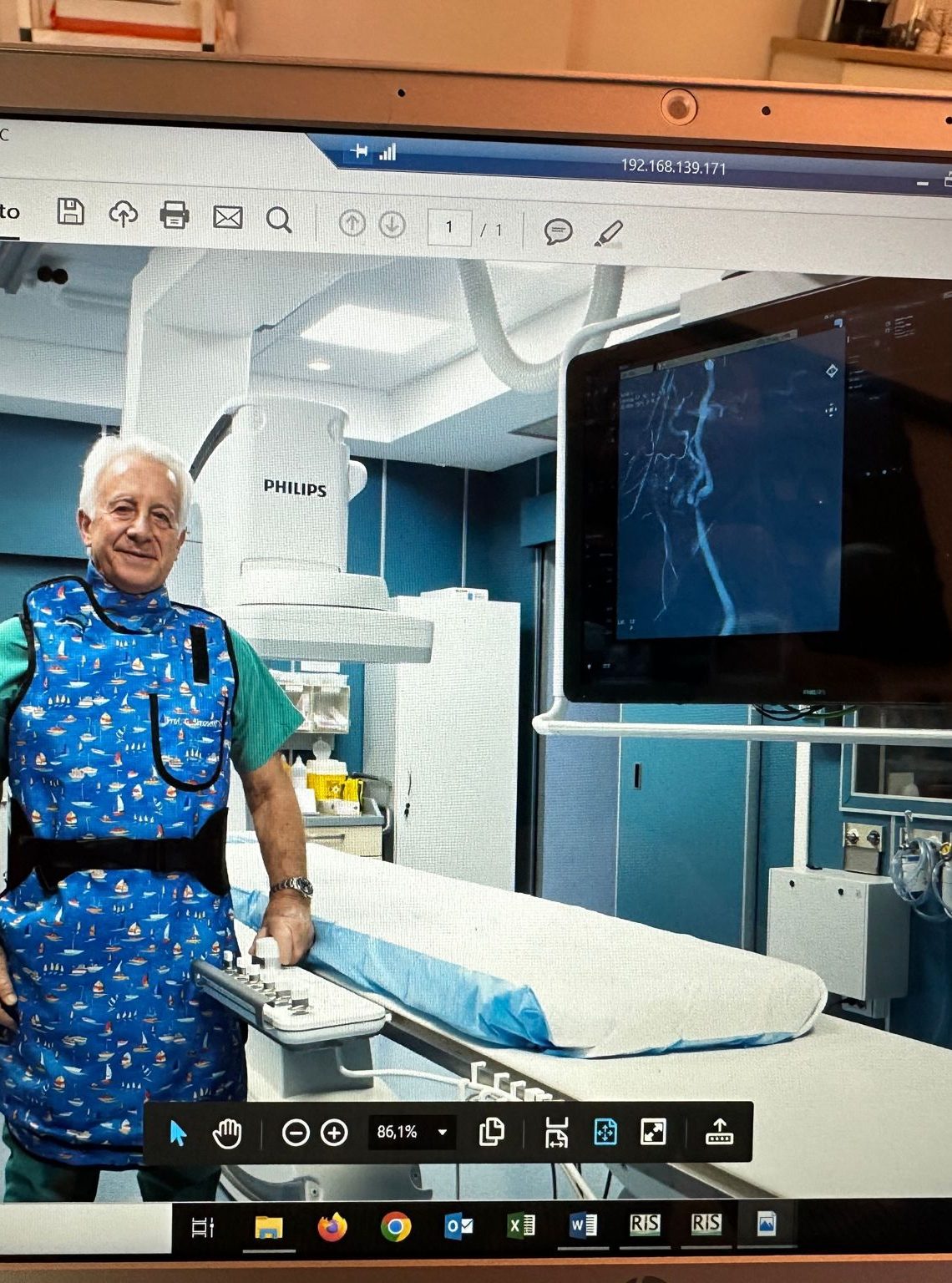Viewport: 952px width, 1283px height.
Task: Open the 86,1% zoom level dropdown
Action: tap(443, 1133)
